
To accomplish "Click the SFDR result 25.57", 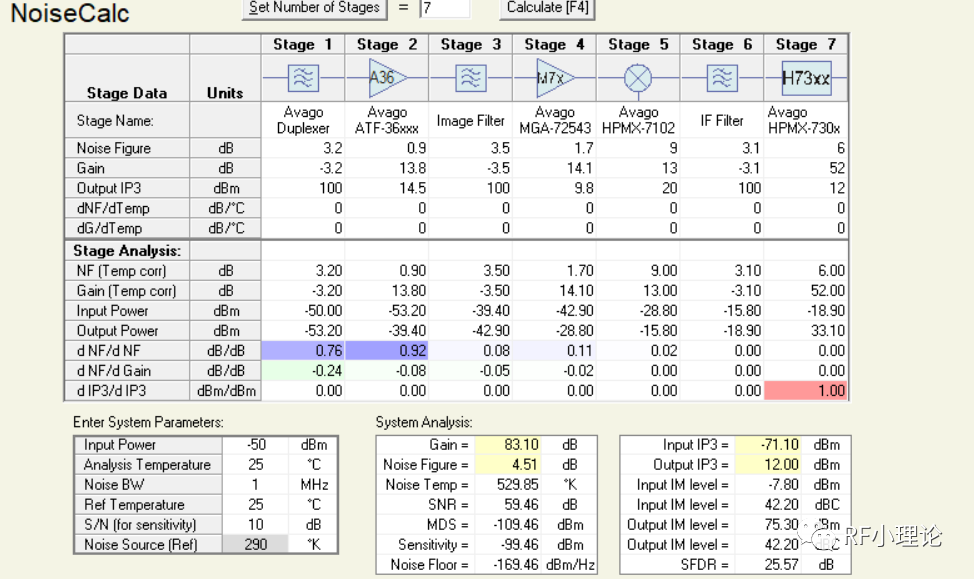I will click(768, 564).
